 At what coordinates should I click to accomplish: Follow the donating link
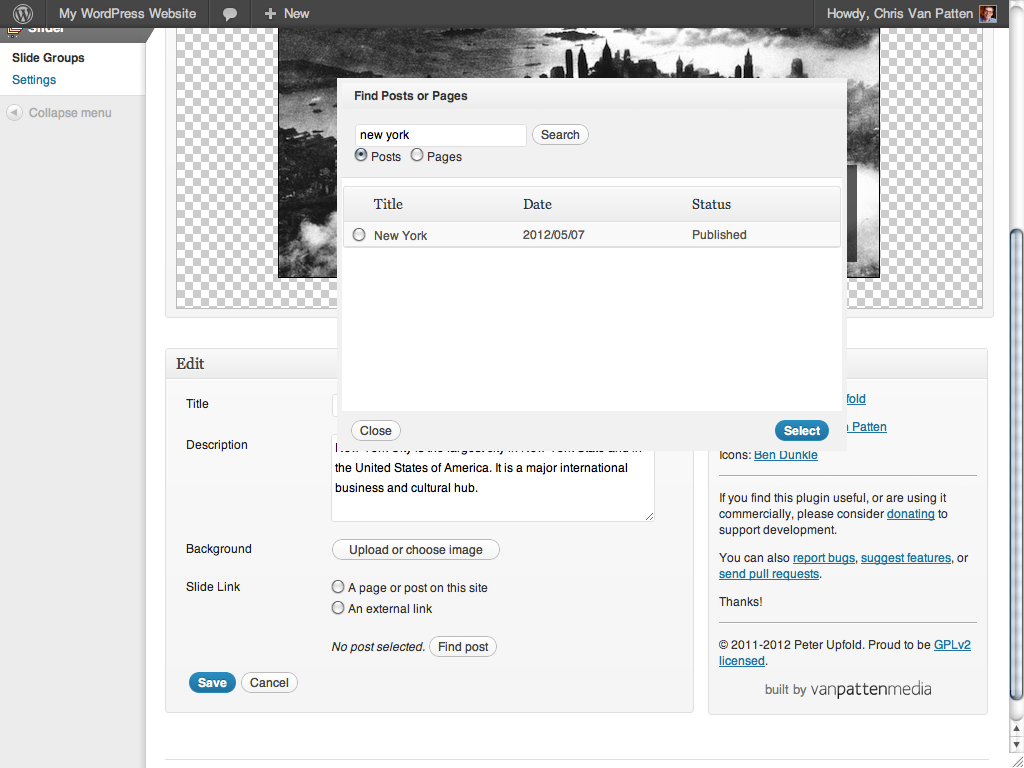click(x=910, y=514)
